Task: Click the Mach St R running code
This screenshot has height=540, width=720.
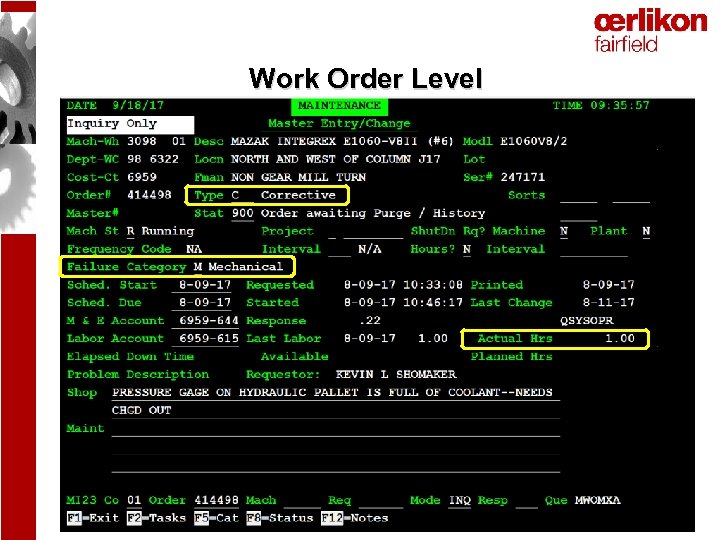Action: [131, 231]
